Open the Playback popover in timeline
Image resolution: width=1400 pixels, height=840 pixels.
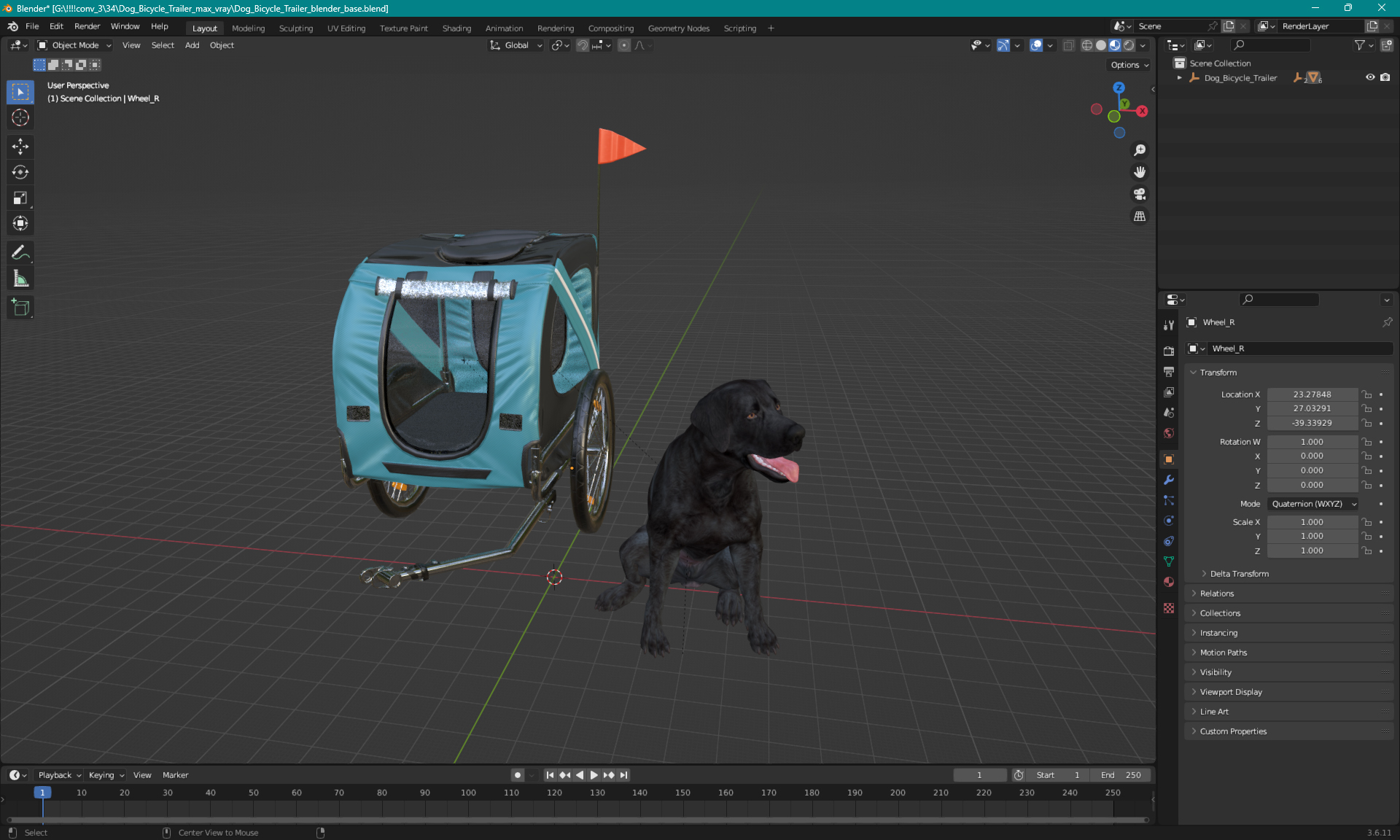click(x=59, y=775)
